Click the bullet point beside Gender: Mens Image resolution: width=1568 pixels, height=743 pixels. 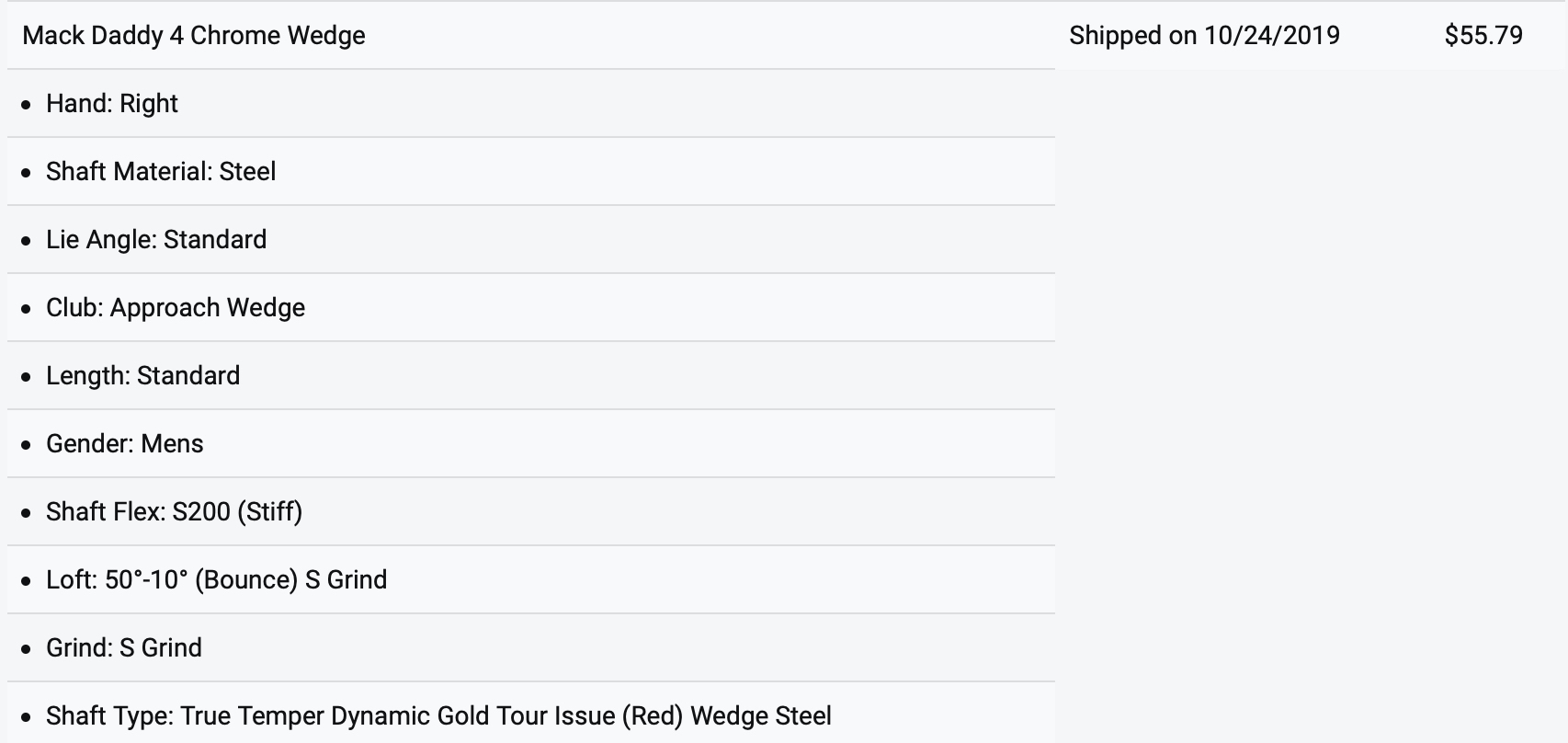[x=27, y=445]
